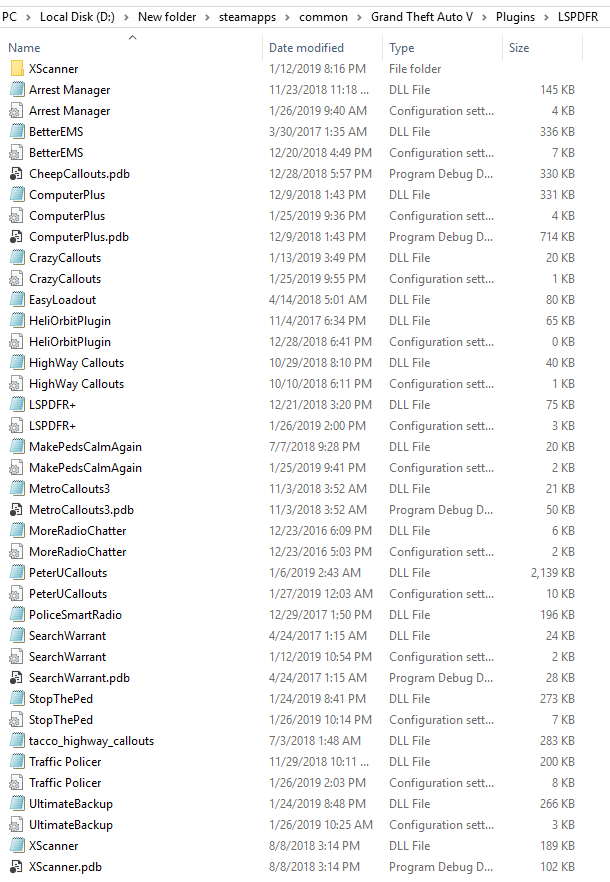610x882 pixels.
Task: Select the HeliOrbitPlugin DLL file icon
Action: coord(17,321)
